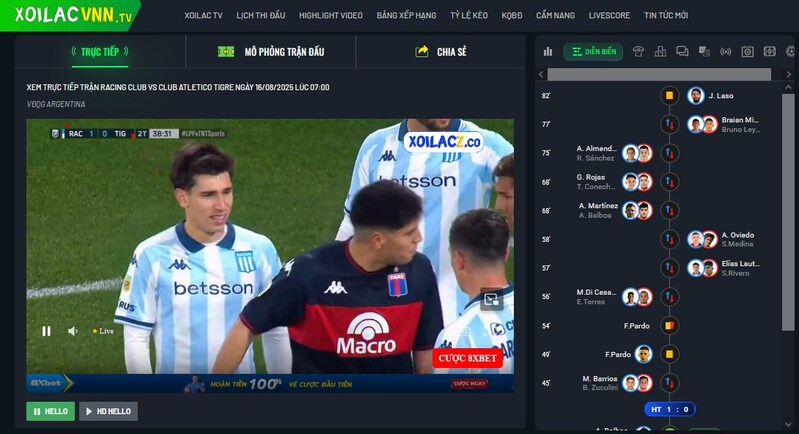The image size is (799, 434).
Task: Click M. Barrios player name
Action: (600, 378)
